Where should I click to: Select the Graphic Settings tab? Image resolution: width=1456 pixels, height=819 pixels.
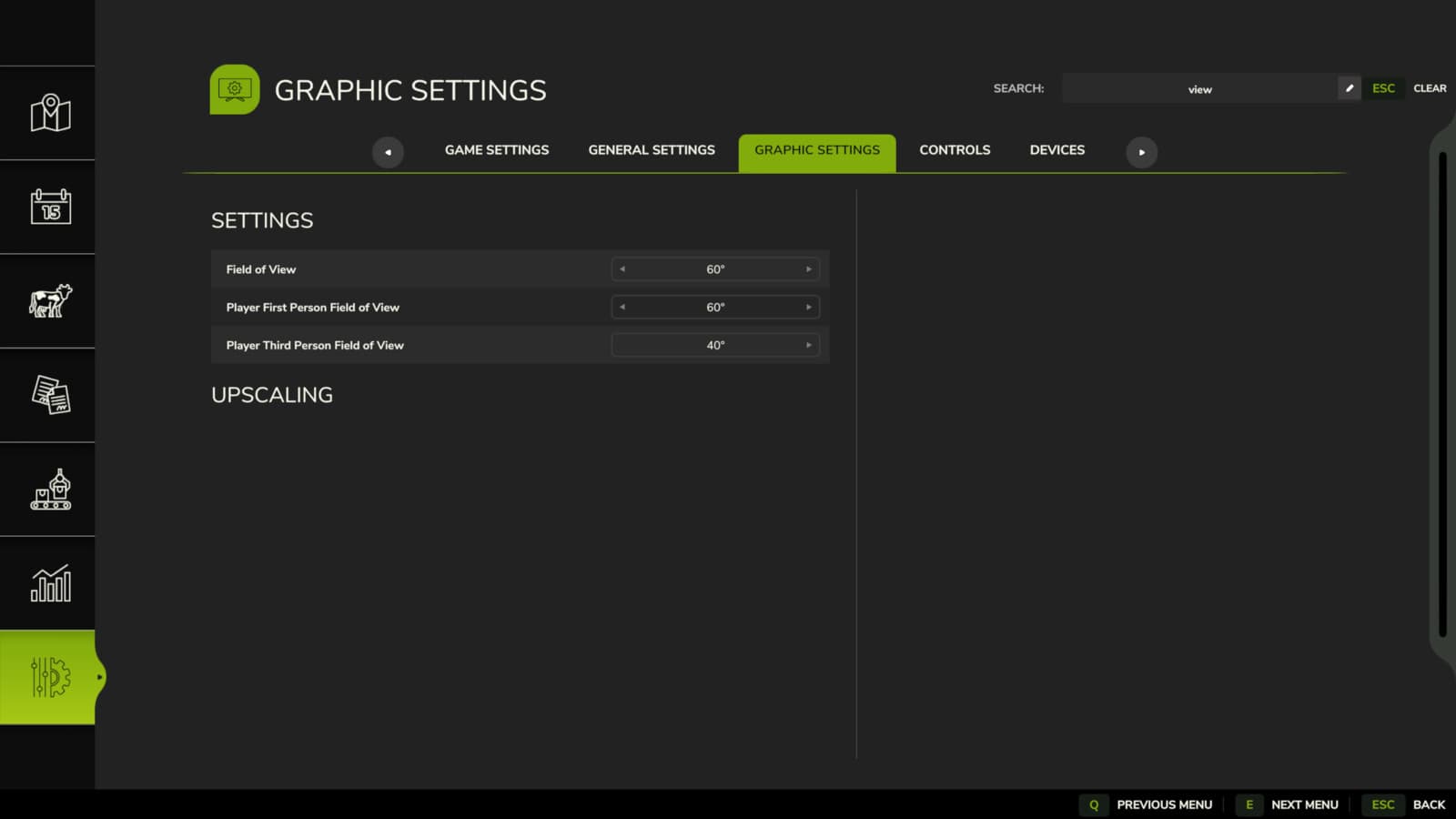pos(817,153)
